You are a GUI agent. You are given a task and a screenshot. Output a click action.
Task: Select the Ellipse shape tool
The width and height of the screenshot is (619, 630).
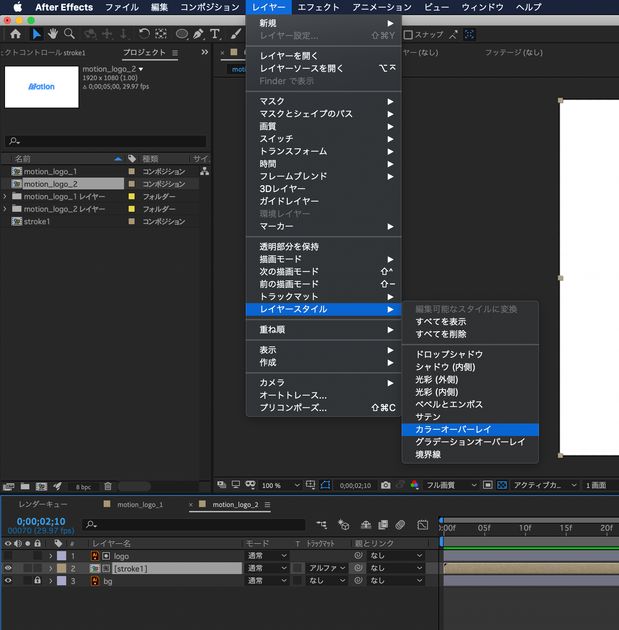coord(182,34)
